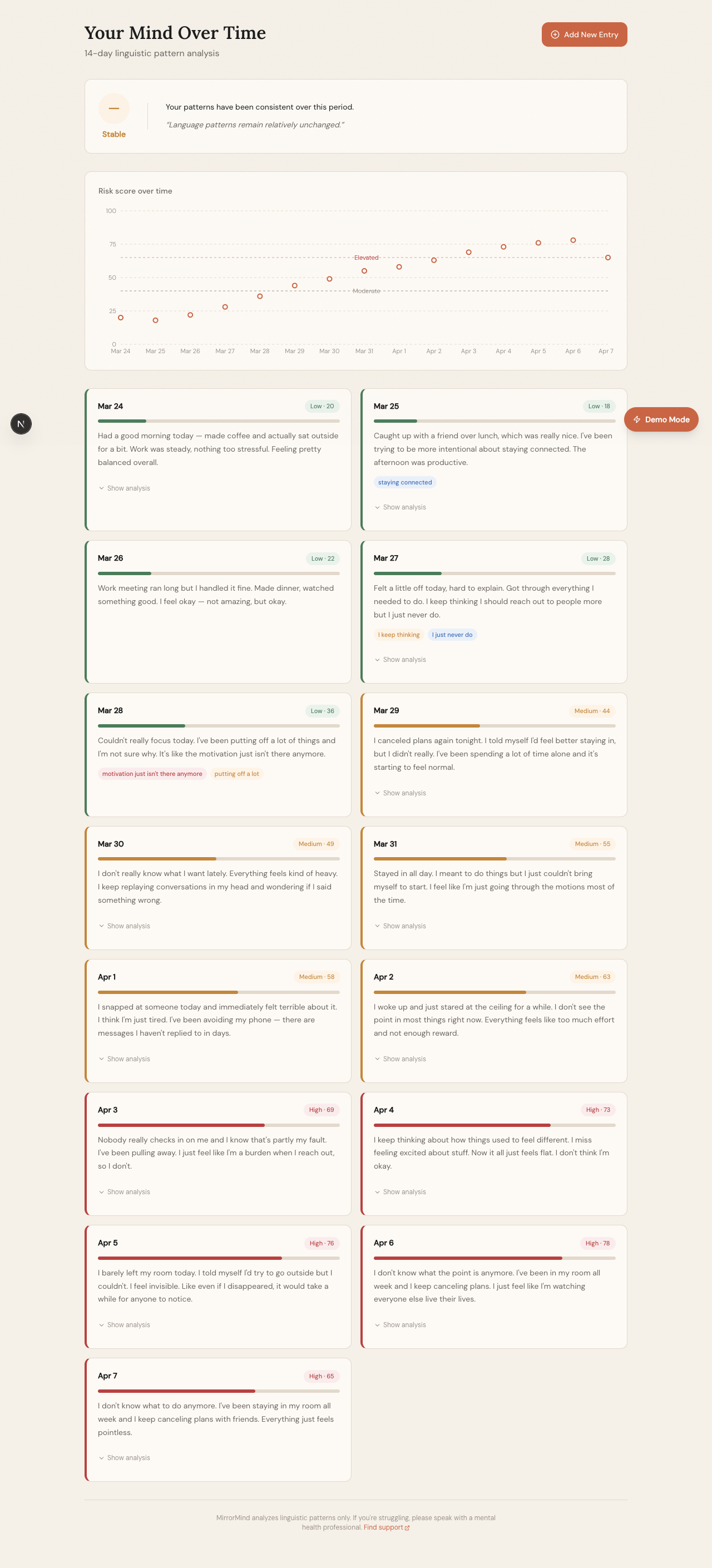Click 'motivation just isn't there anymore' tag

(x=152, y=774)
